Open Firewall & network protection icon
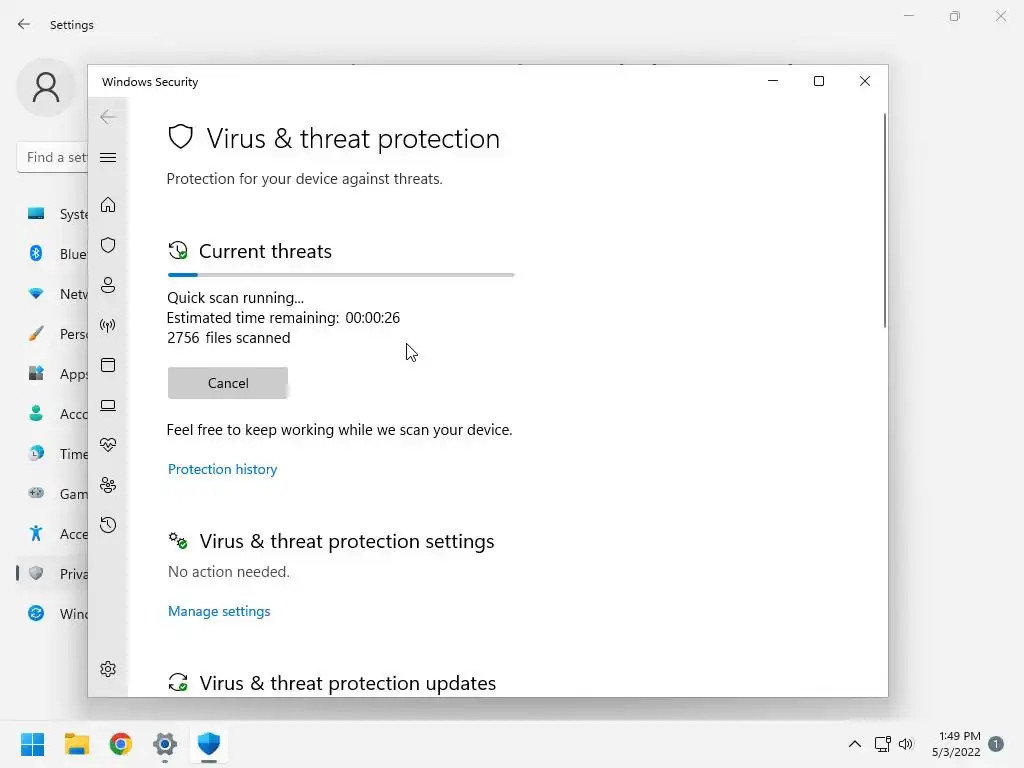This screenshot has width=1024, height=768. click(x=108, y=325)
